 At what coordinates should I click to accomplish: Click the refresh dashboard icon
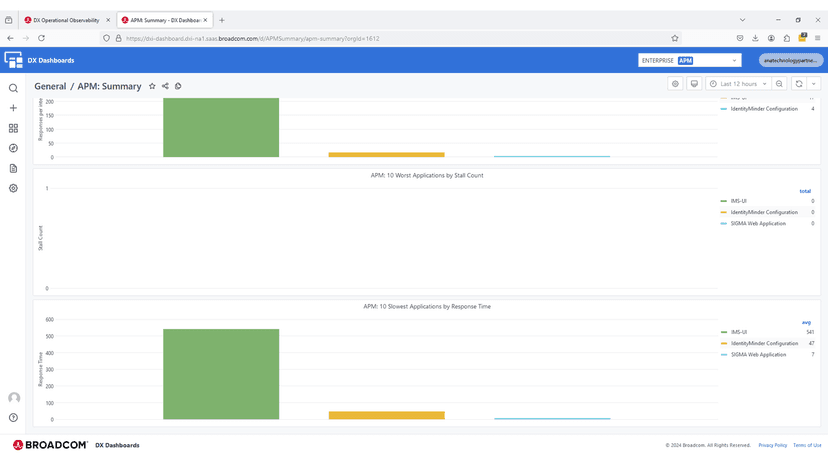point(799,84)
